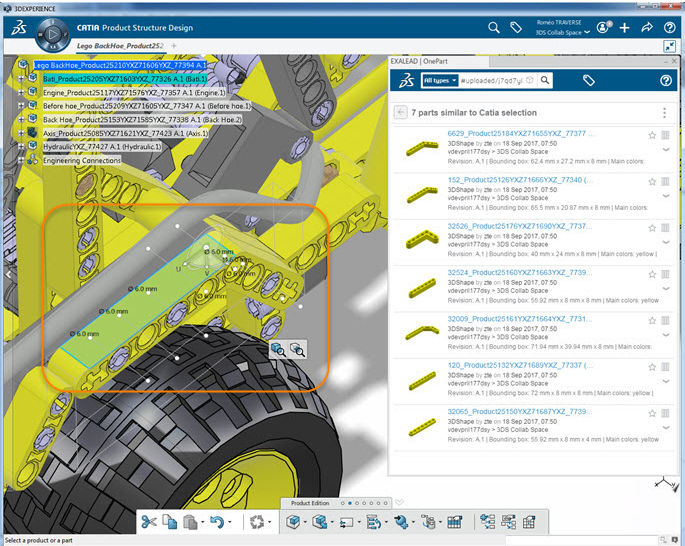This screenshot has width=685, height=546.
Task: Select the Product Edition toolbar section tab
Action: pyautogui.click(x=310, y=503)
